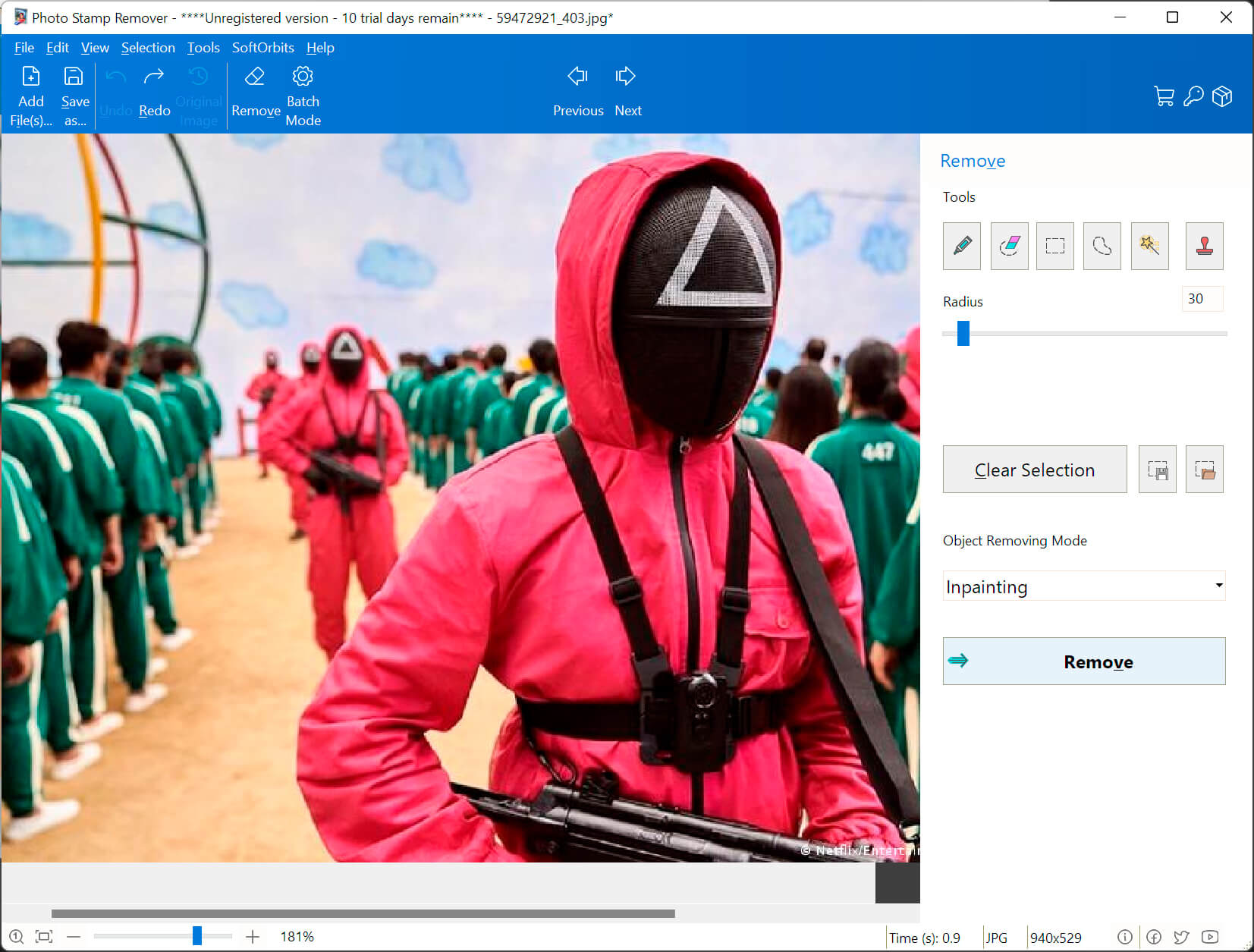This screenshot has width=1254, height=952.
Task: Click the Save selection icon
Action: coord(1157,470)
